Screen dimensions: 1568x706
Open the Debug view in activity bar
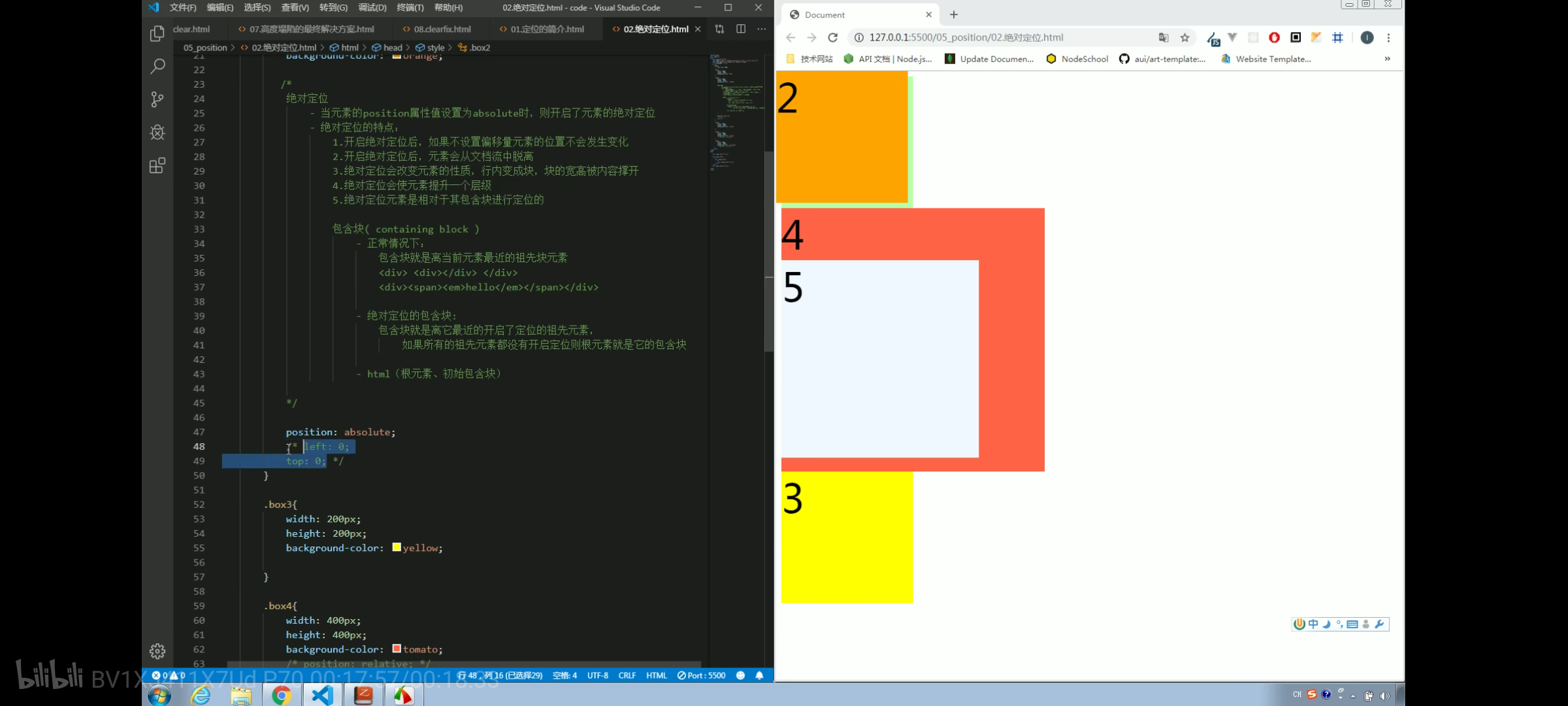click(157, 133)
